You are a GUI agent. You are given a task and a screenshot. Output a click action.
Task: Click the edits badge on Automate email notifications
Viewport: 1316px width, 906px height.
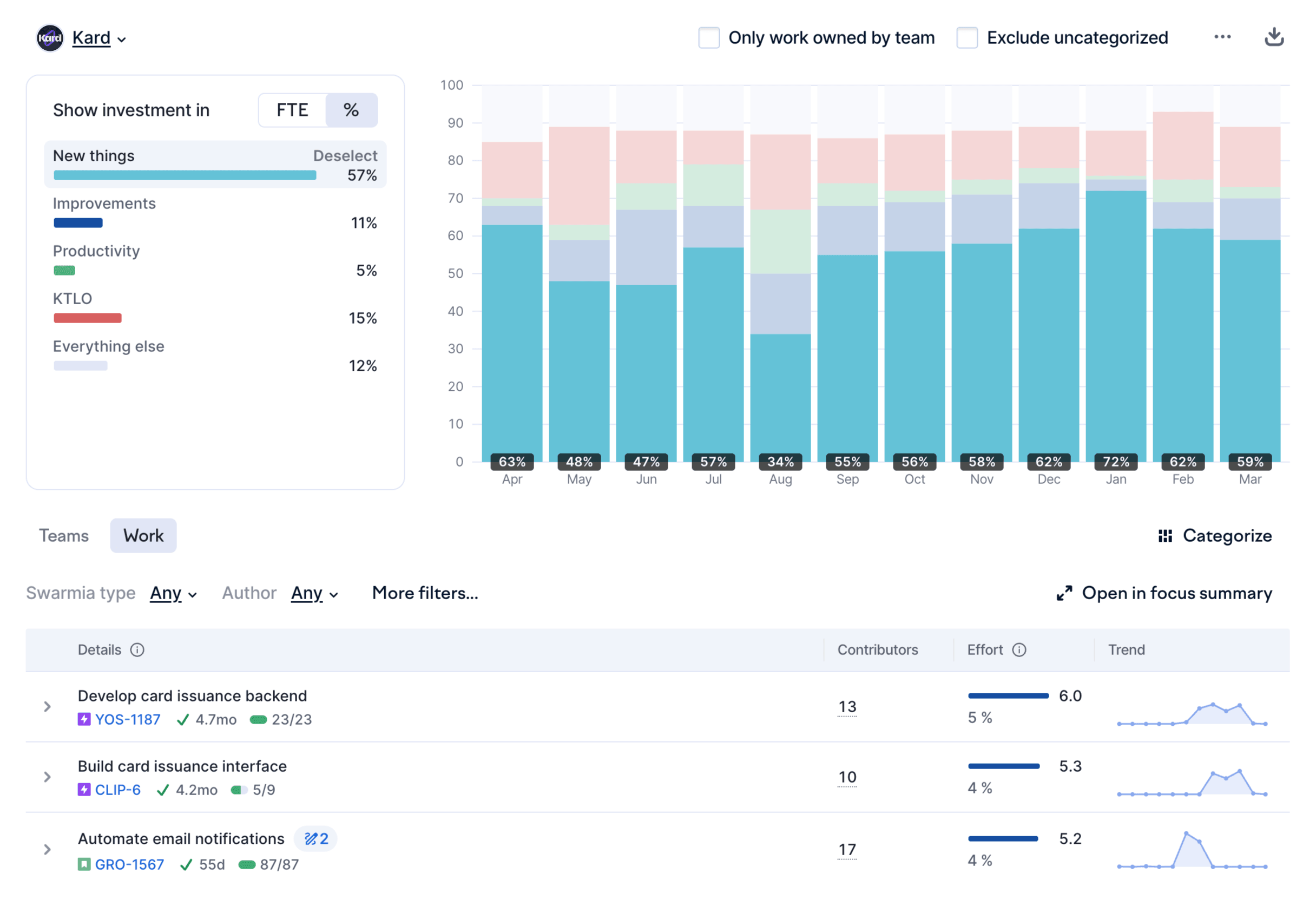pos(315,838)
